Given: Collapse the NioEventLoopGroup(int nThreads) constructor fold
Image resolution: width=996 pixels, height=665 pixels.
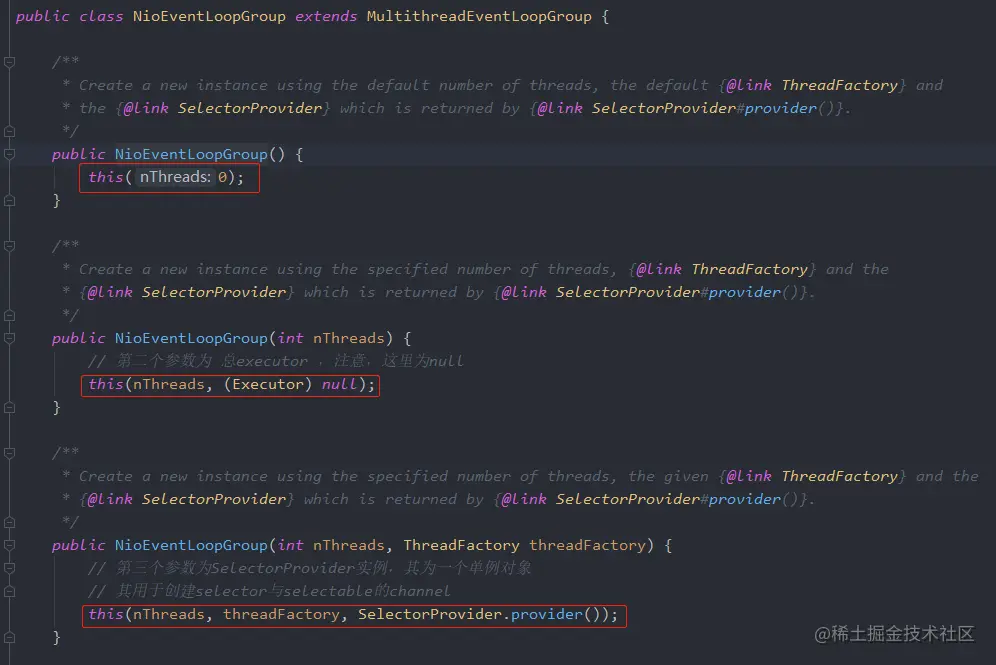Looking at the screenshot, I should [x=10, y=339].
